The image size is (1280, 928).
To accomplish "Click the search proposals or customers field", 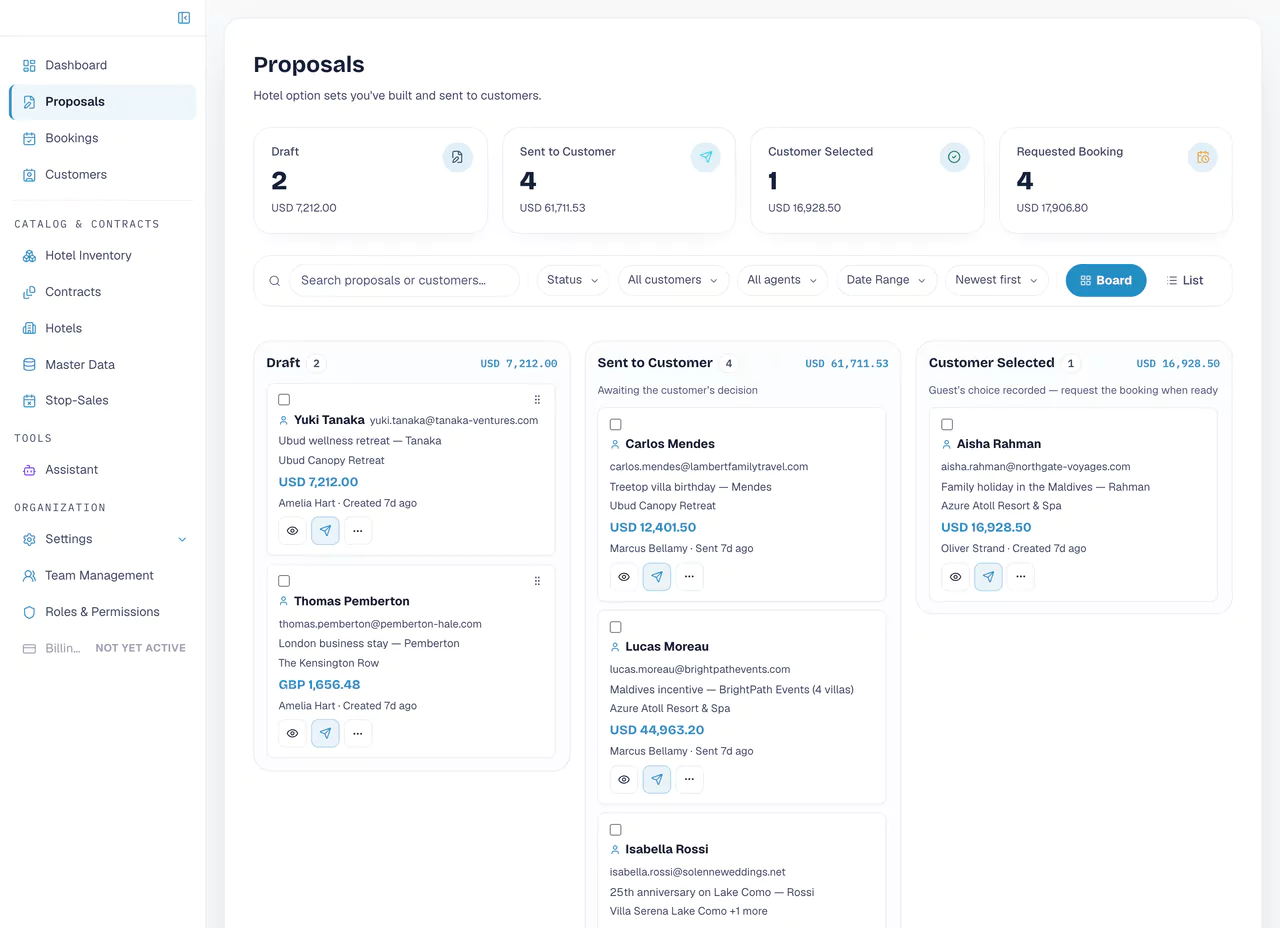I will coord(405,280).
